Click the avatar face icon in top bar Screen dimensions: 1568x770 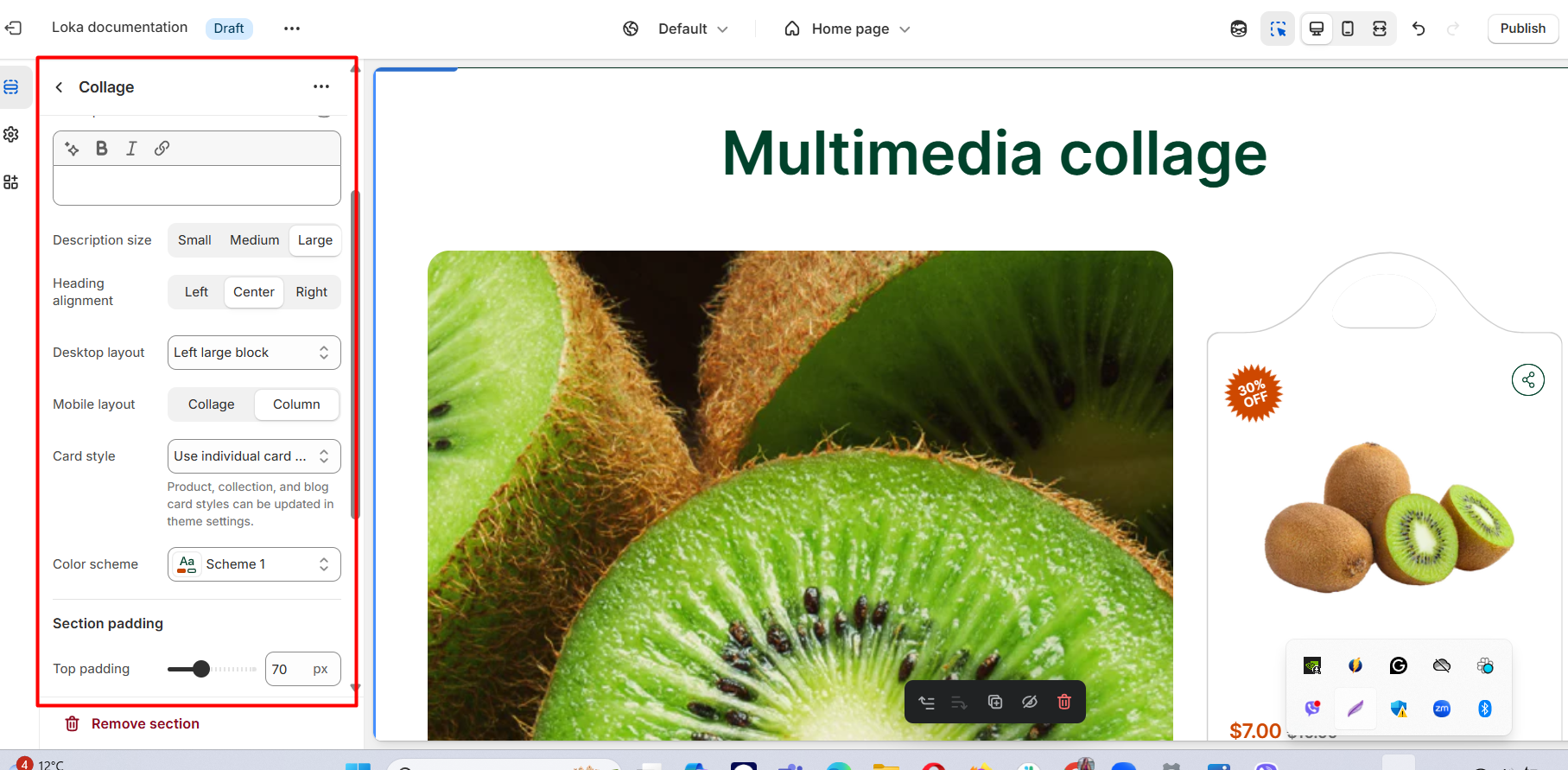click(1239, 29)
